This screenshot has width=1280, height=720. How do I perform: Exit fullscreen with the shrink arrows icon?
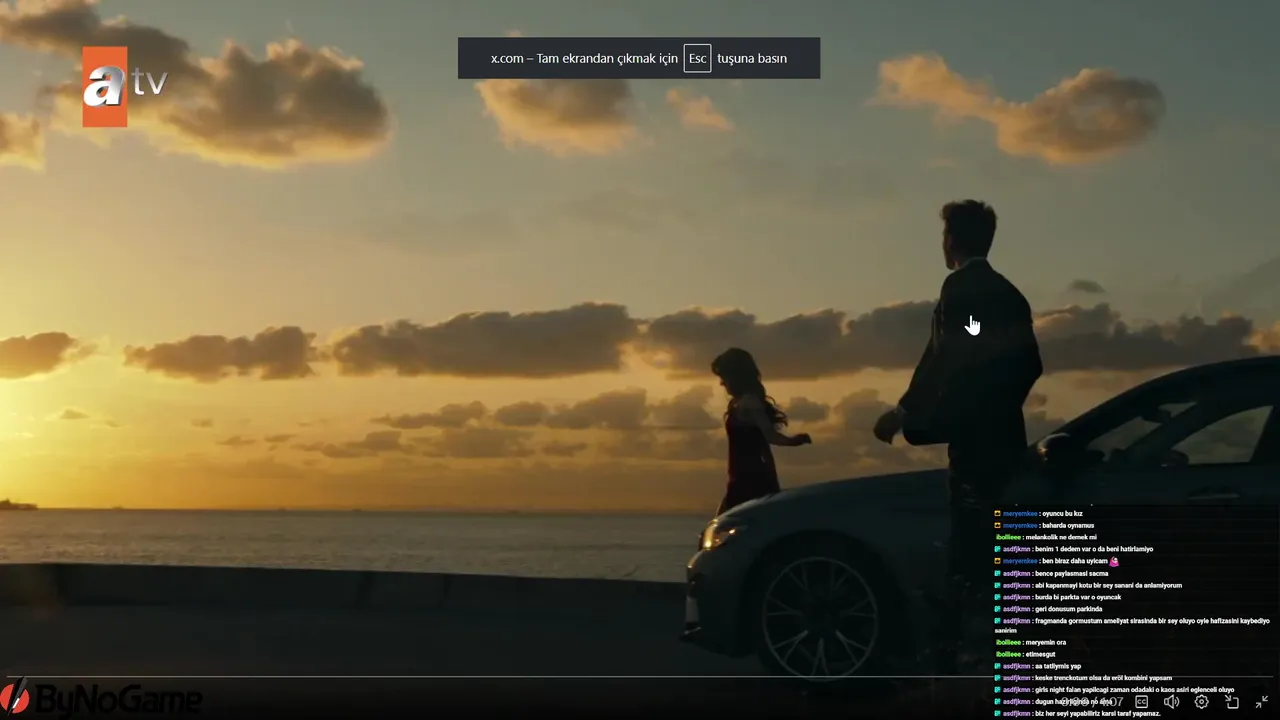tap(1262, 702)
